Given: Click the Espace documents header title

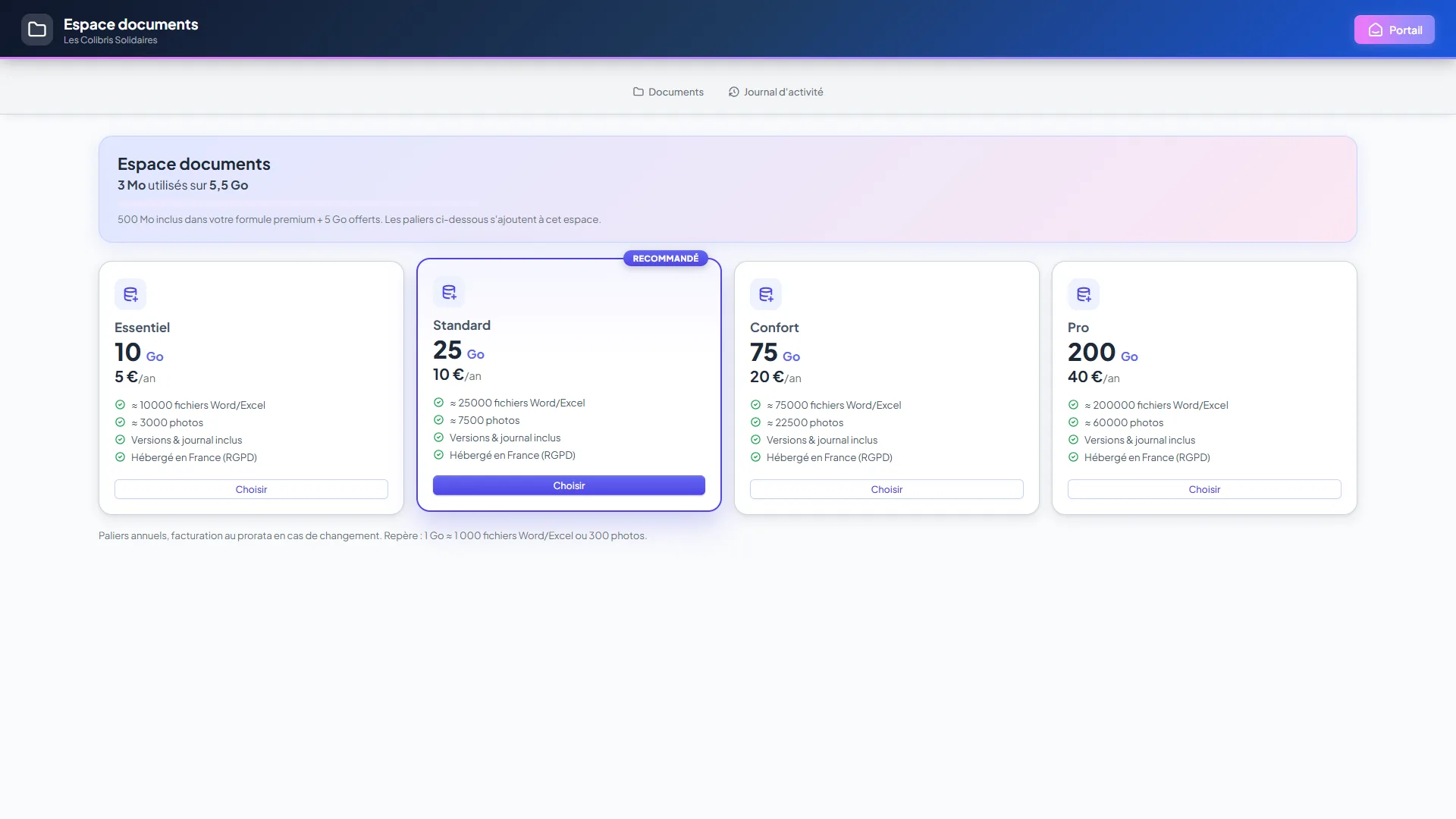Looking at the screenshot, I should 130,24.
